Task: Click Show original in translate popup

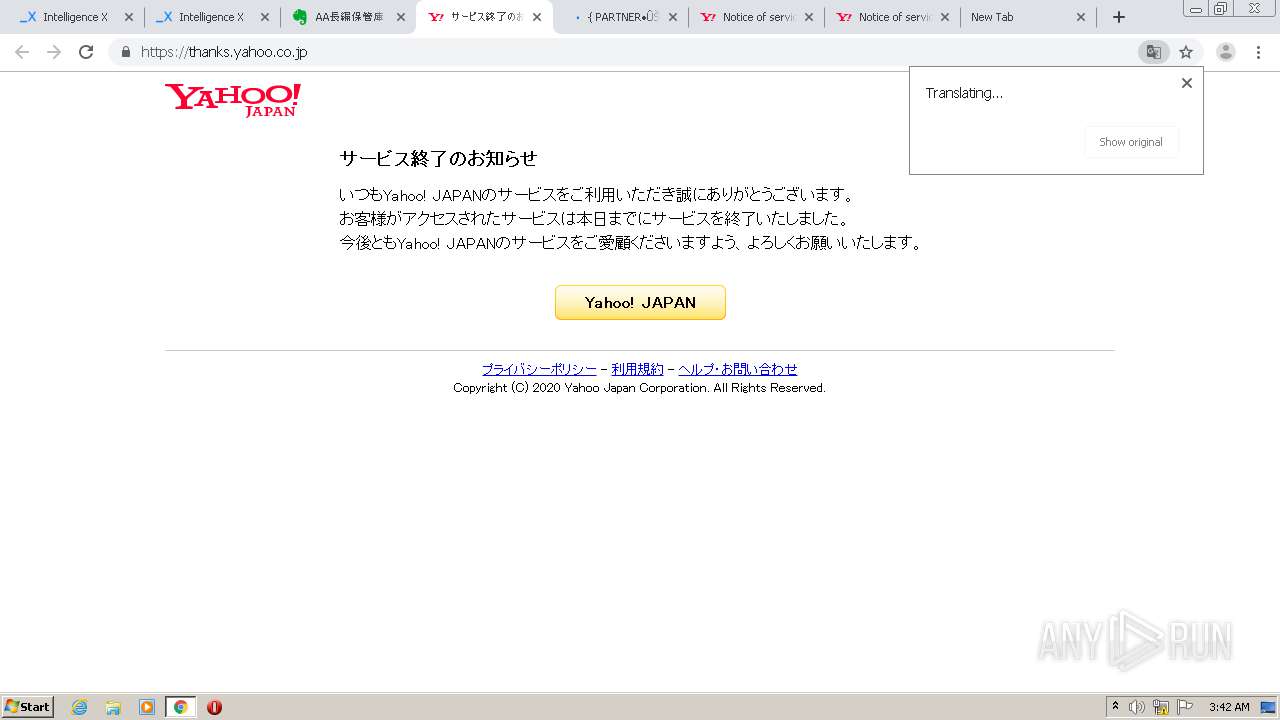Action: tap(1131, 142)
